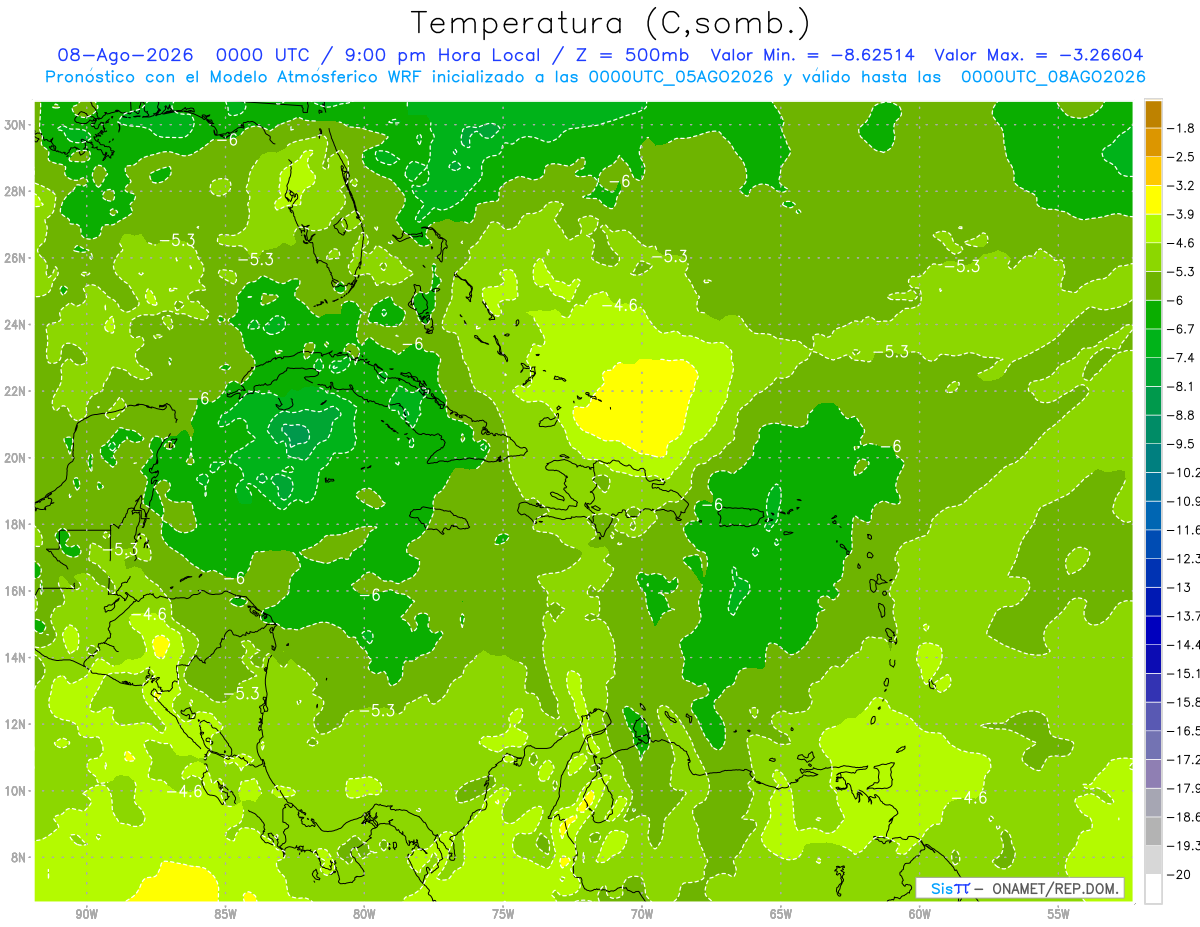Click the latitude label '16N'

click(x=17, y=591)
